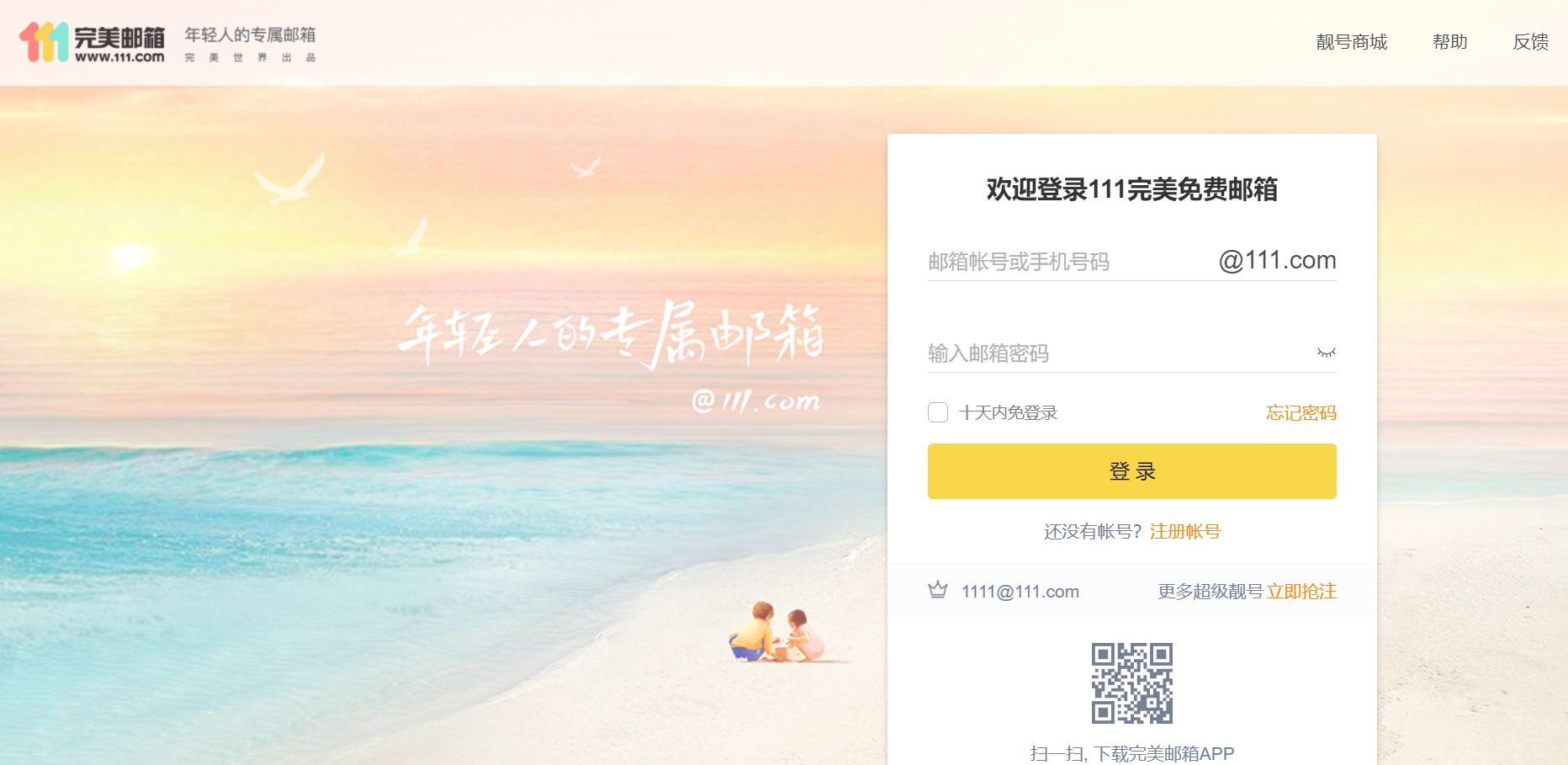Click the 年轻人的专属邮箱 header slogan
Image resolution: width=1568 pixels, height=765 pixels.
[x=250, y=35]
